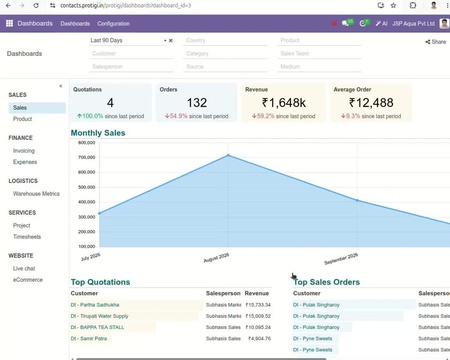Open the Category filter field
This screenshot has width=450, height=360.
pyautogui.click(x=225, y=53)
